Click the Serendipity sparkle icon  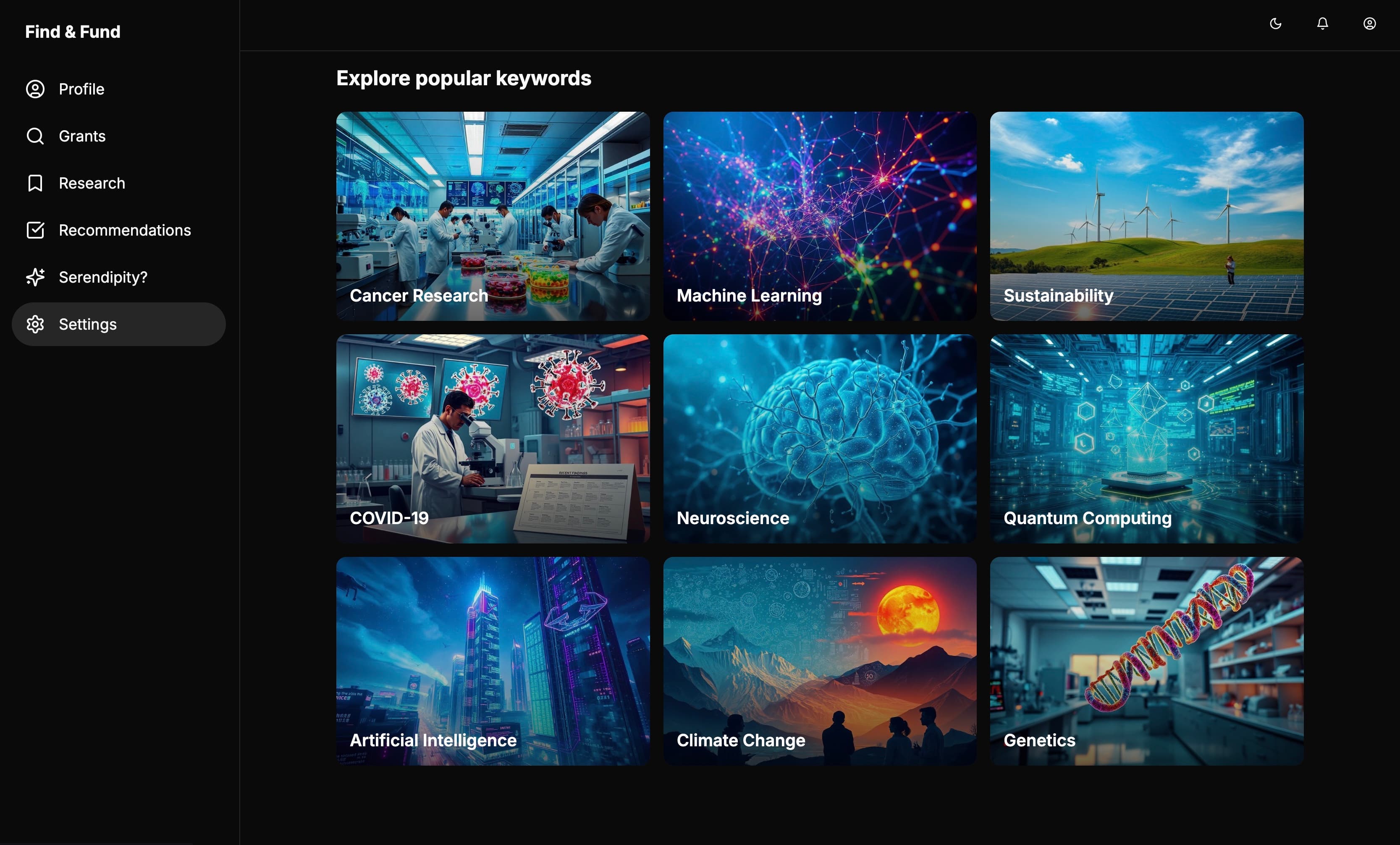tap(35, 277)
